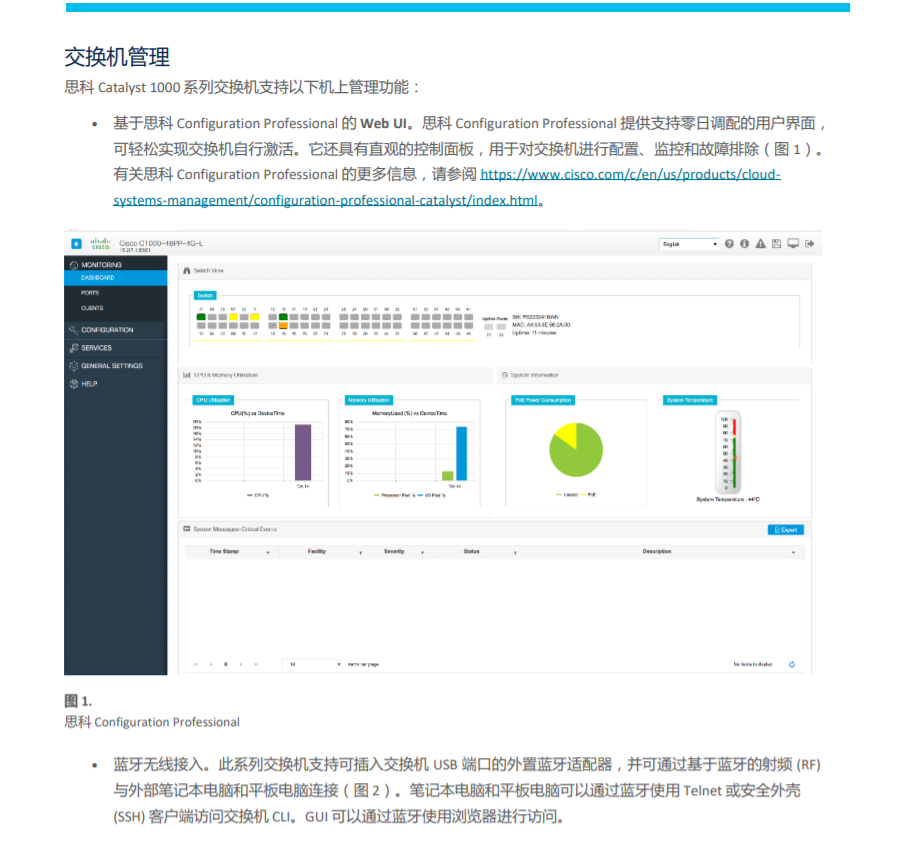
Task: Select PORTS in the sidebar menu
Action: [116, 293]
